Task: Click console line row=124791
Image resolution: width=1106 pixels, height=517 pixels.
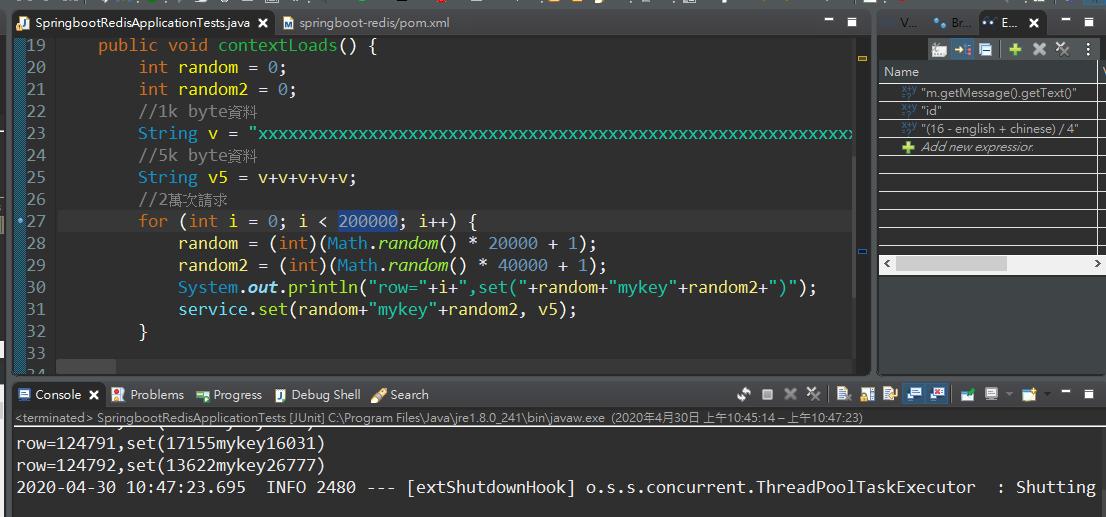Action: click(x=171, y=444)
